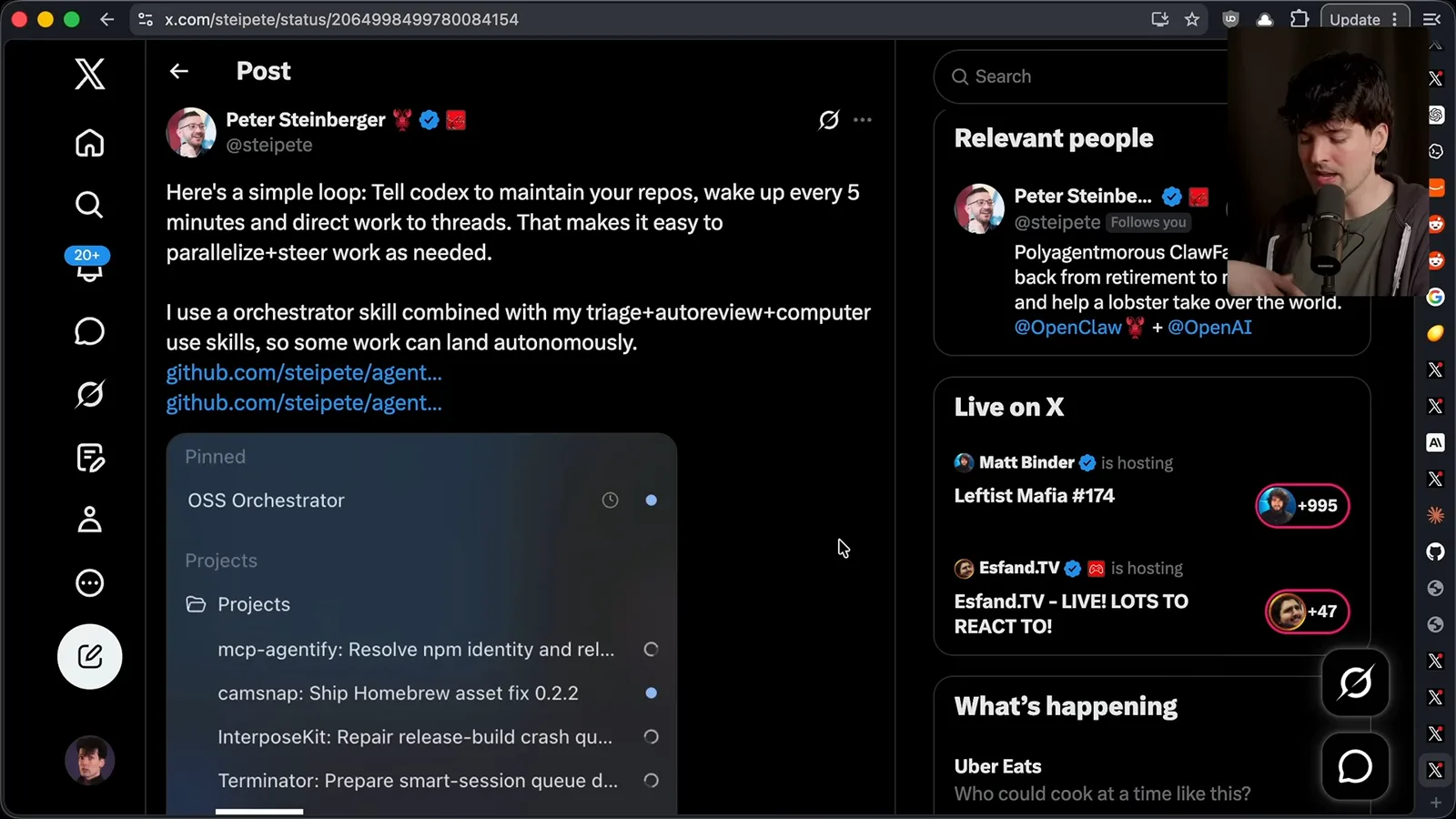The height and width of the screenshot is (819, 1456).
Task: Open Leftist Mafia #174 live space
Action: pos(1034,496)
